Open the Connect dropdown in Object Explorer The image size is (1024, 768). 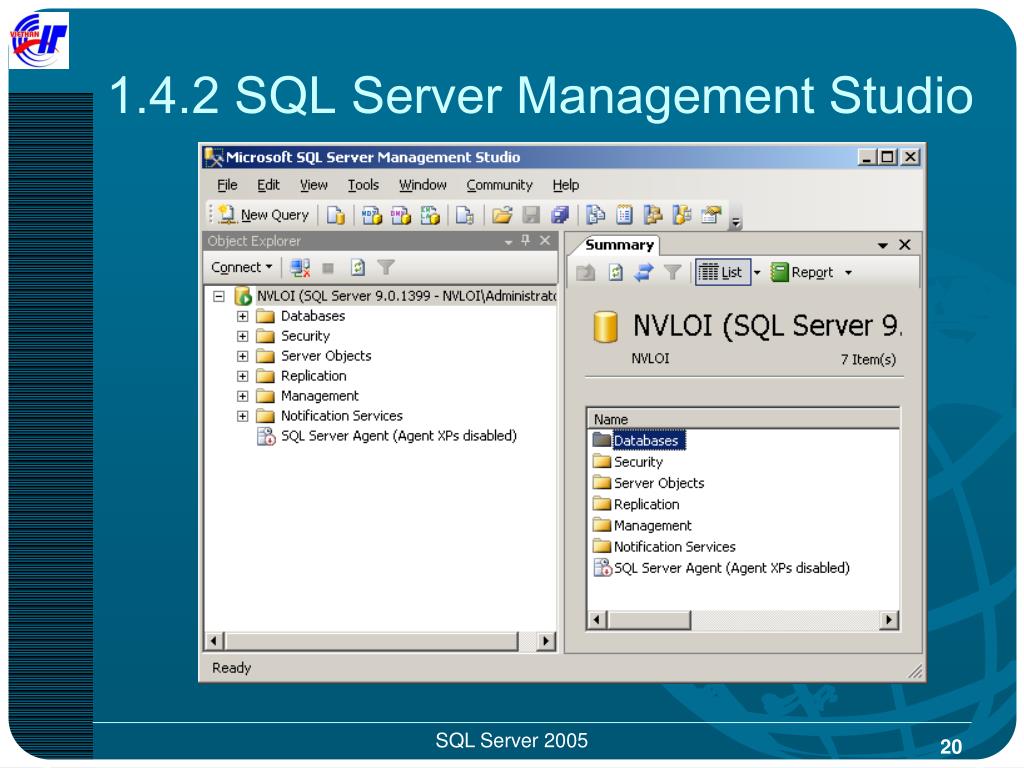point(242,267)
